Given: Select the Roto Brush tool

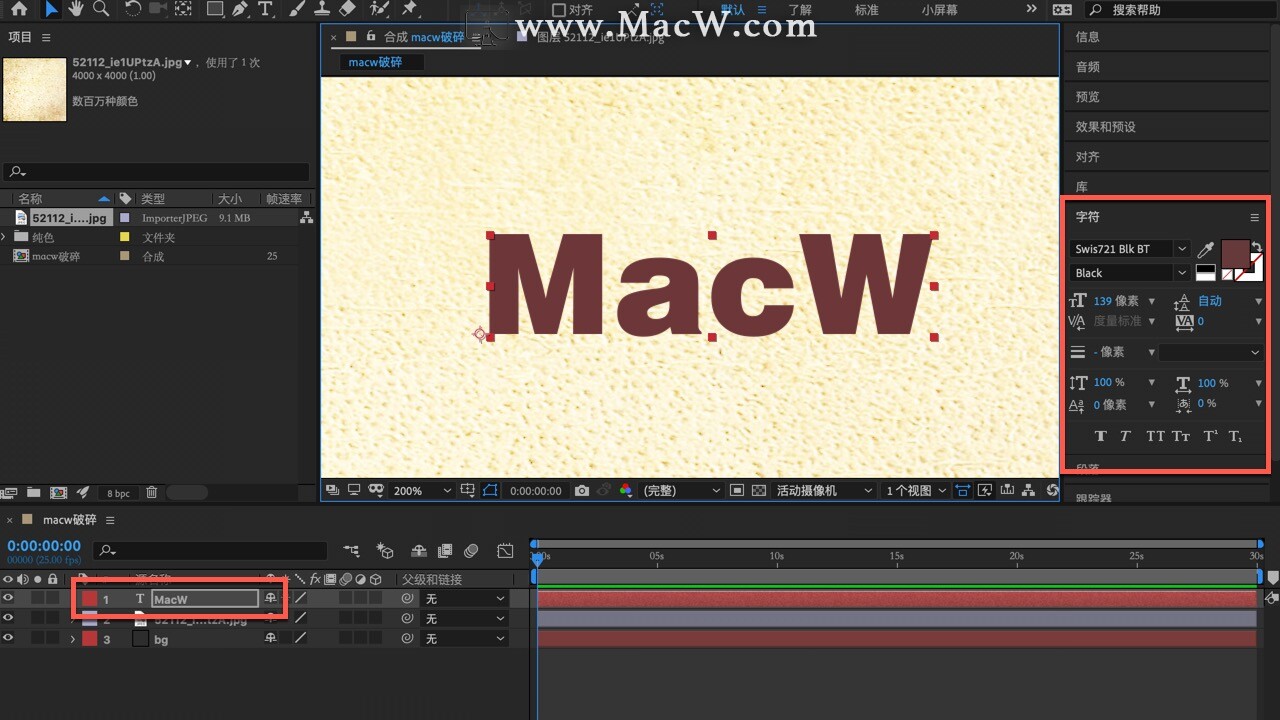Looking at the screenshot, I should click(x=379, y=9).
